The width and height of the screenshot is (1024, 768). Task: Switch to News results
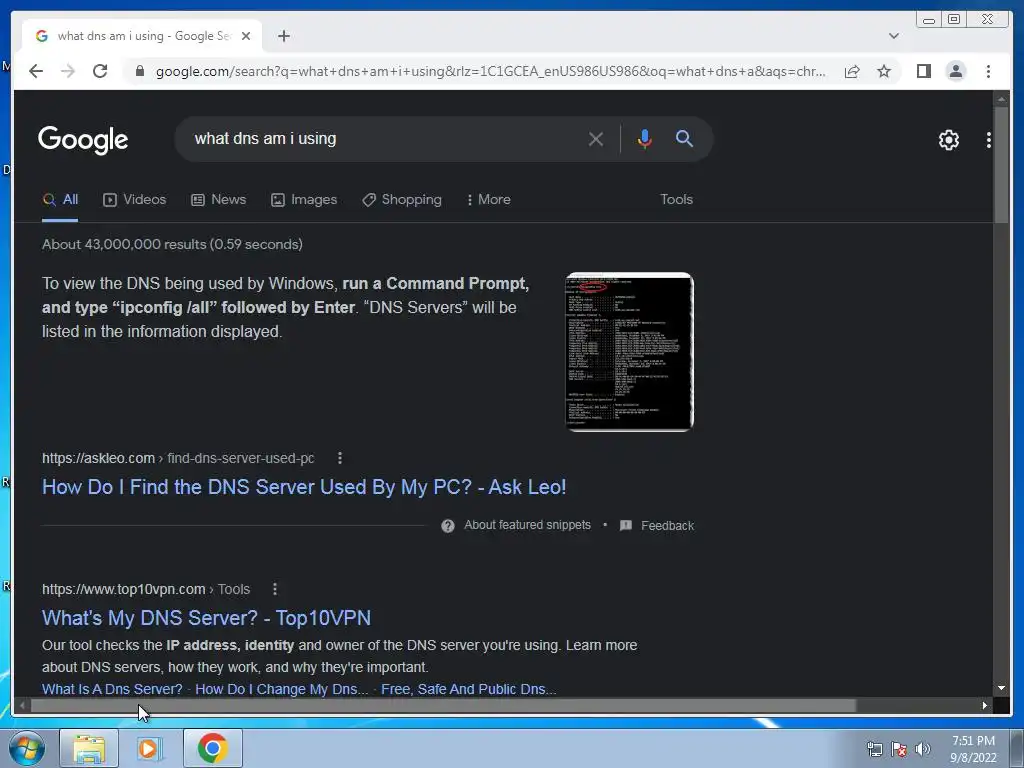point(218,200)
